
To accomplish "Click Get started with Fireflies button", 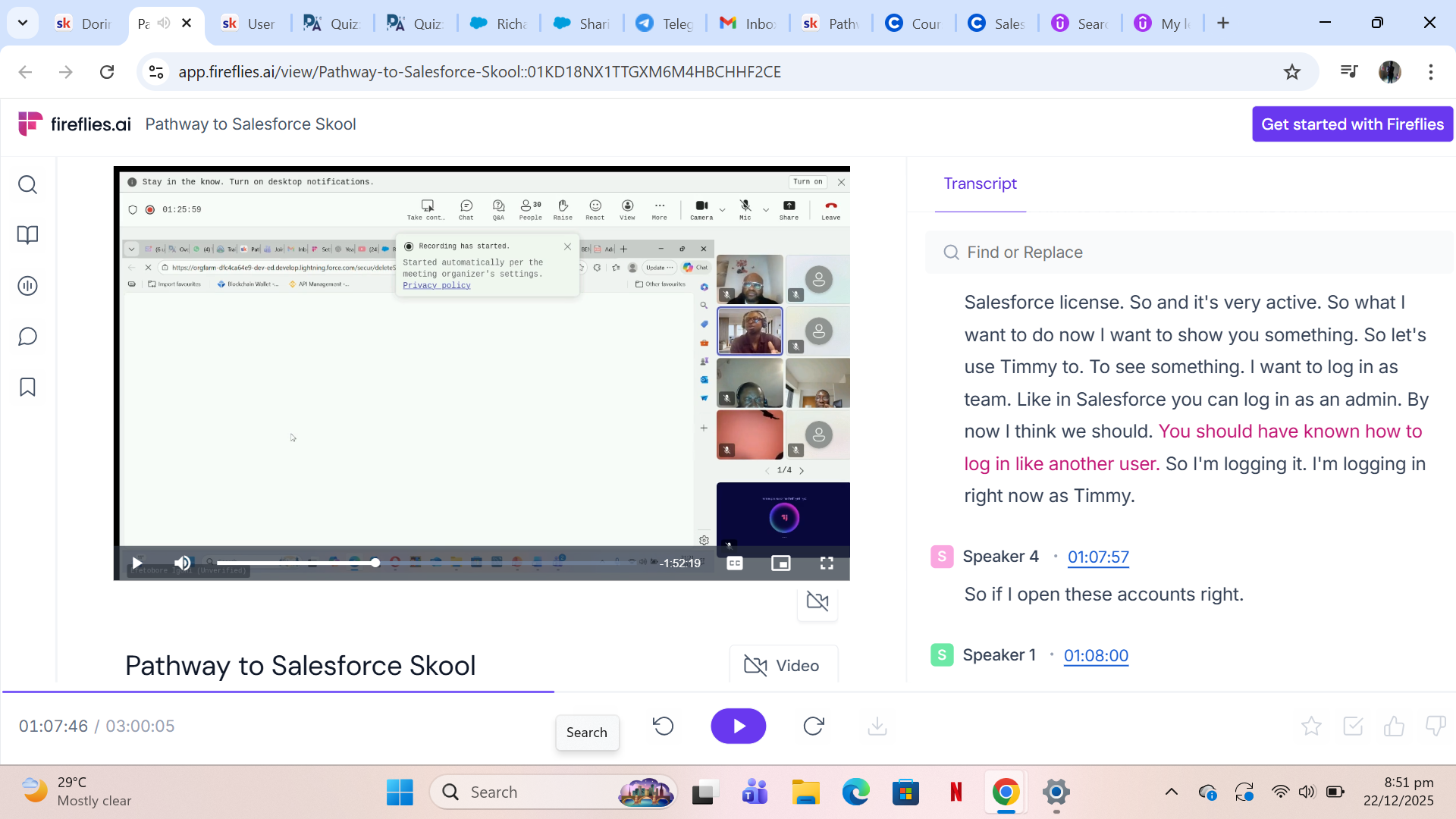I will 1352,124.
